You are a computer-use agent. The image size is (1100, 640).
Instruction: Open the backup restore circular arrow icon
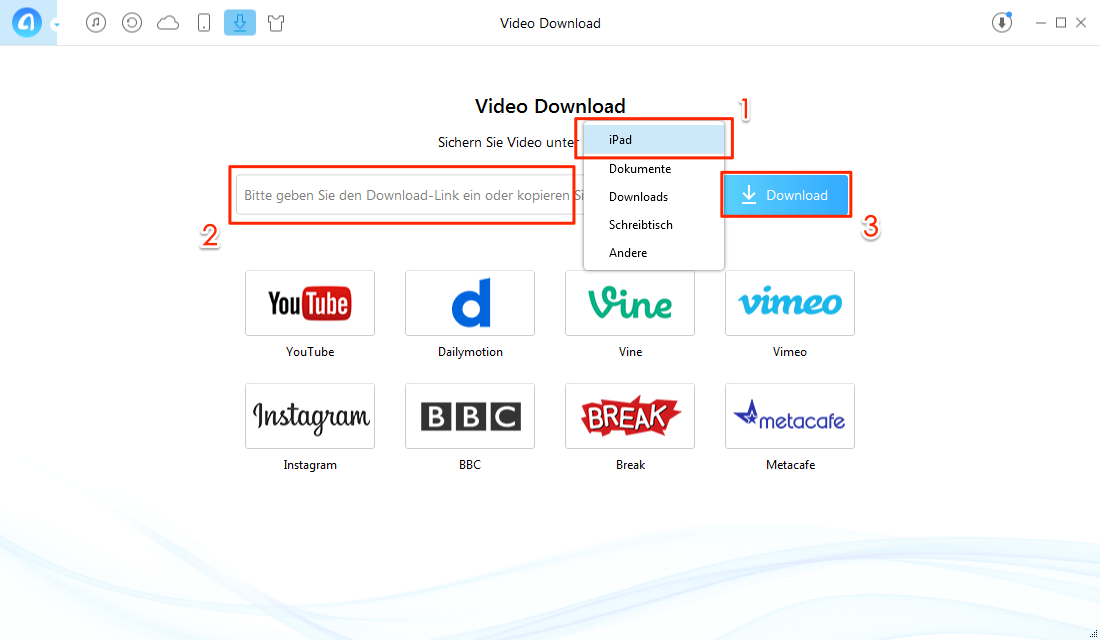pos(132,23)
